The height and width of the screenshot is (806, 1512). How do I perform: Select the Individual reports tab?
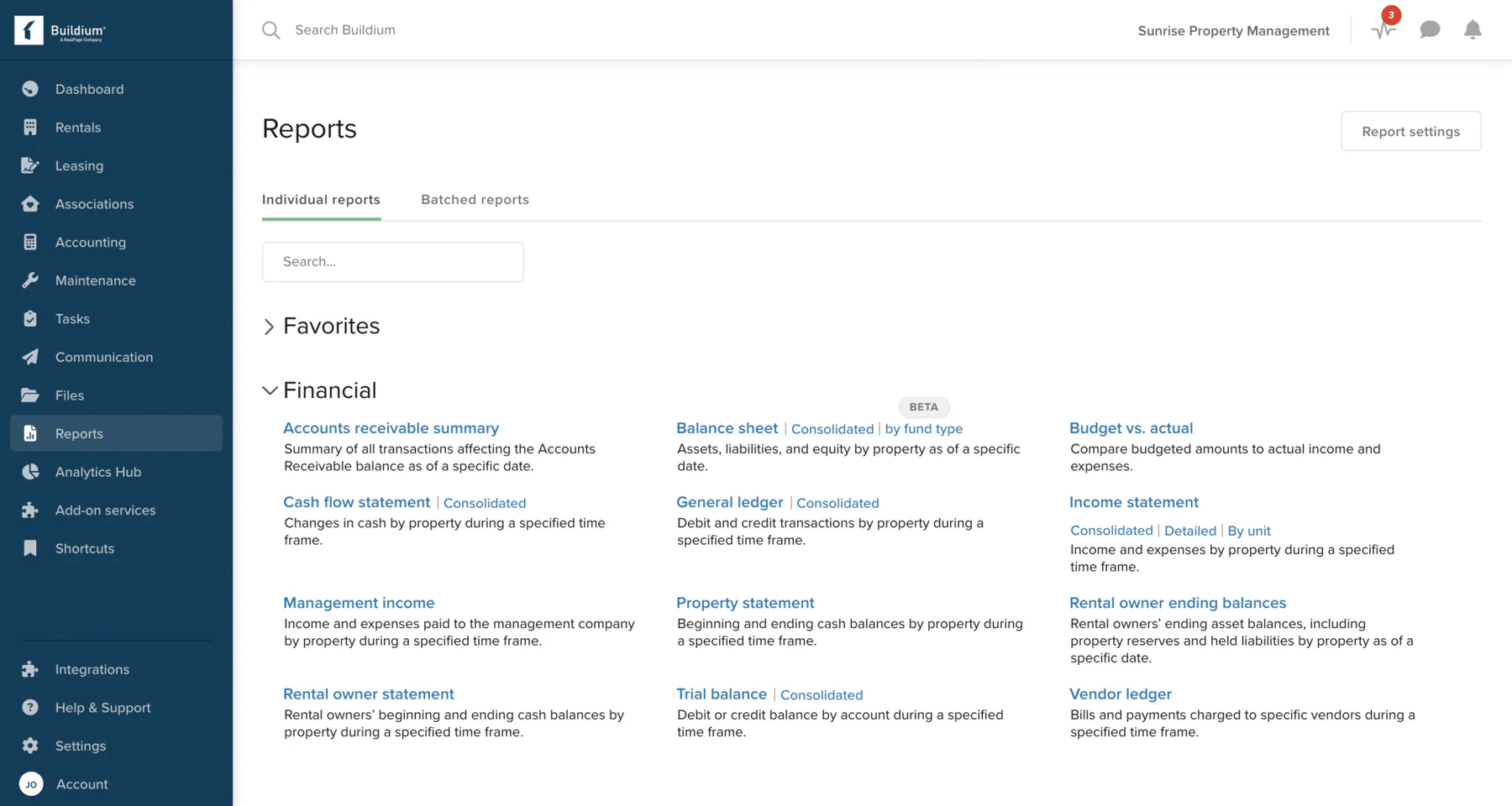point(321,200)
